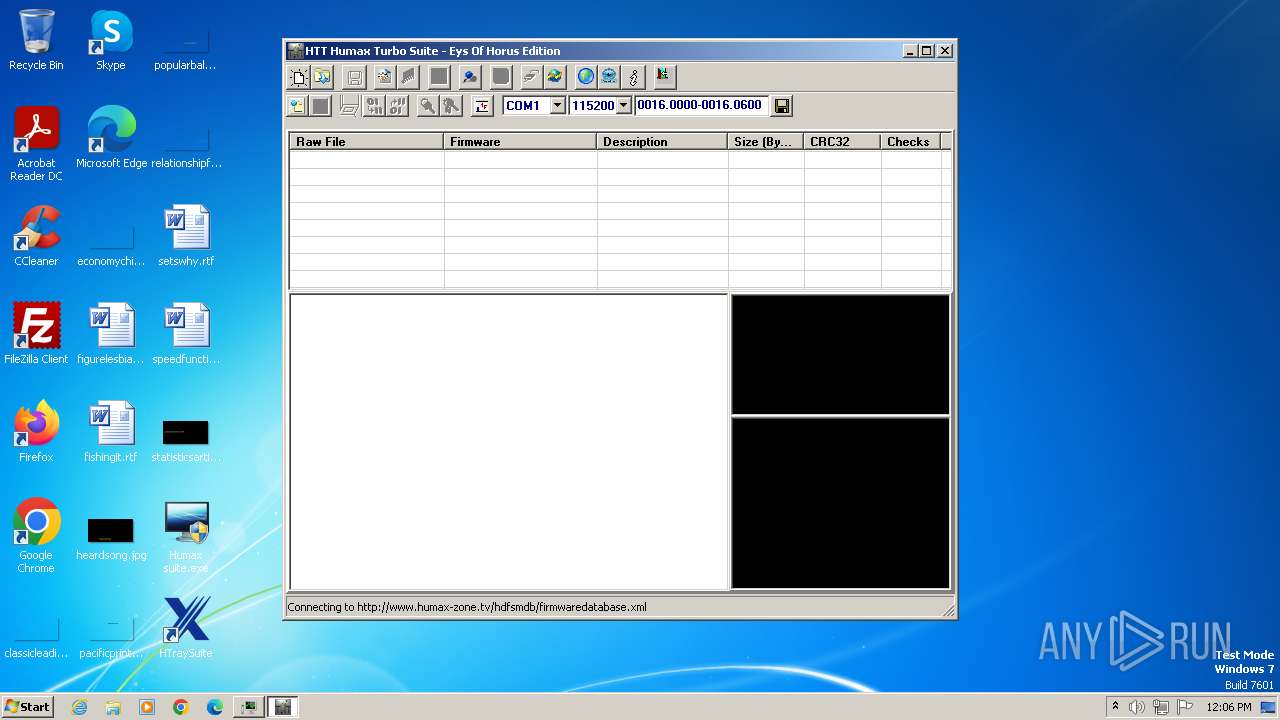Sort by CRC32 column header
Viewport: 1280px width, 720px height.
(x=842, y=142)
